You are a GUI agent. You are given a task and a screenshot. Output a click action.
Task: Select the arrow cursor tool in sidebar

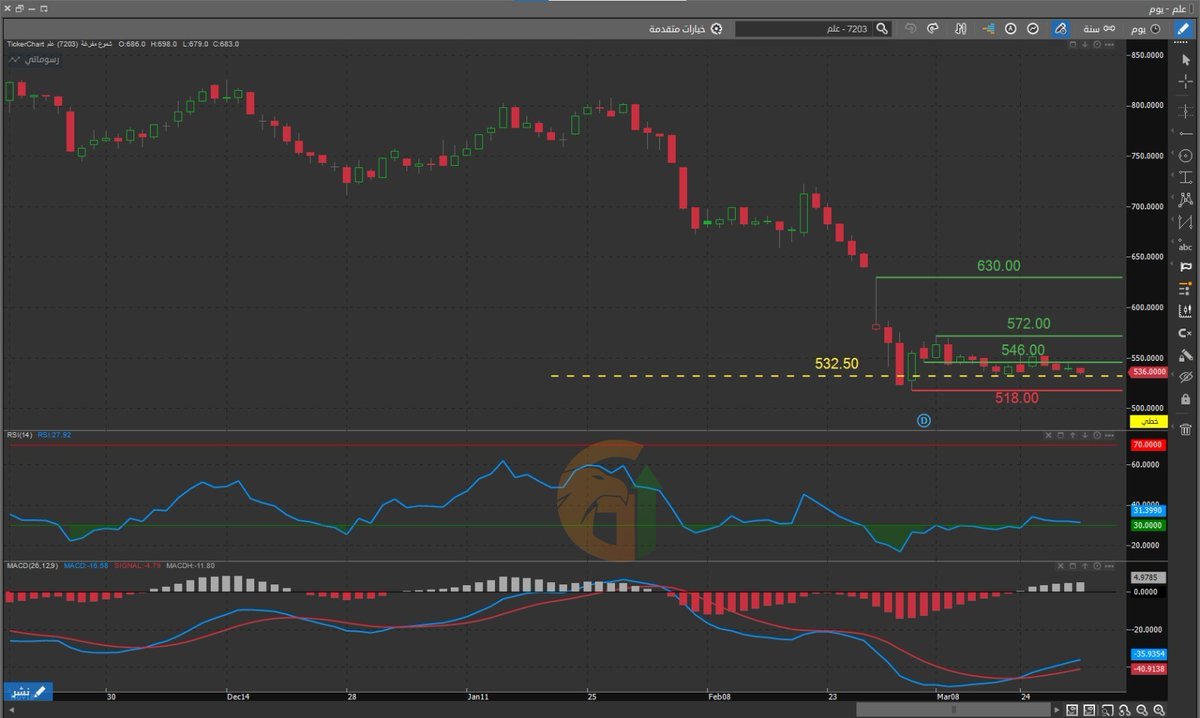[1185, 60]
